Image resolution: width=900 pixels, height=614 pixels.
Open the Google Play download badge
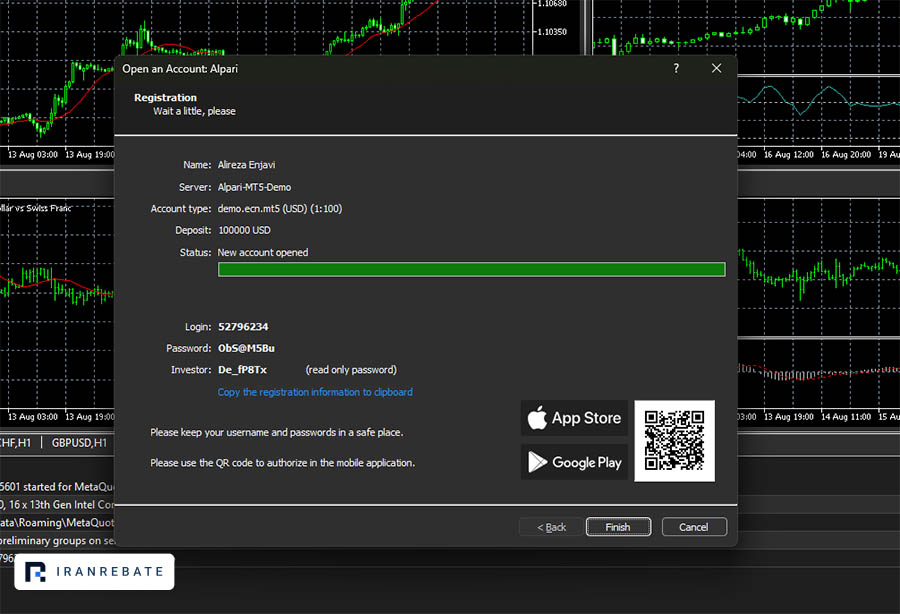574,462
